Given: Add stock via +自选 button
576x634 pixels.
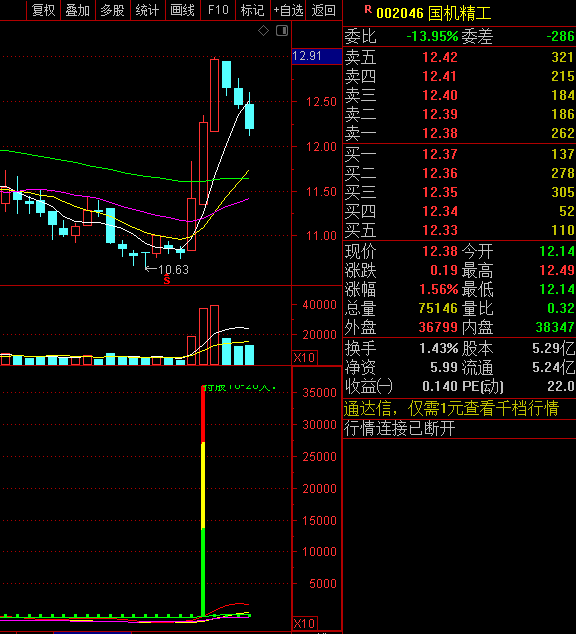Looking at the screenshot, I should (288, 10).
